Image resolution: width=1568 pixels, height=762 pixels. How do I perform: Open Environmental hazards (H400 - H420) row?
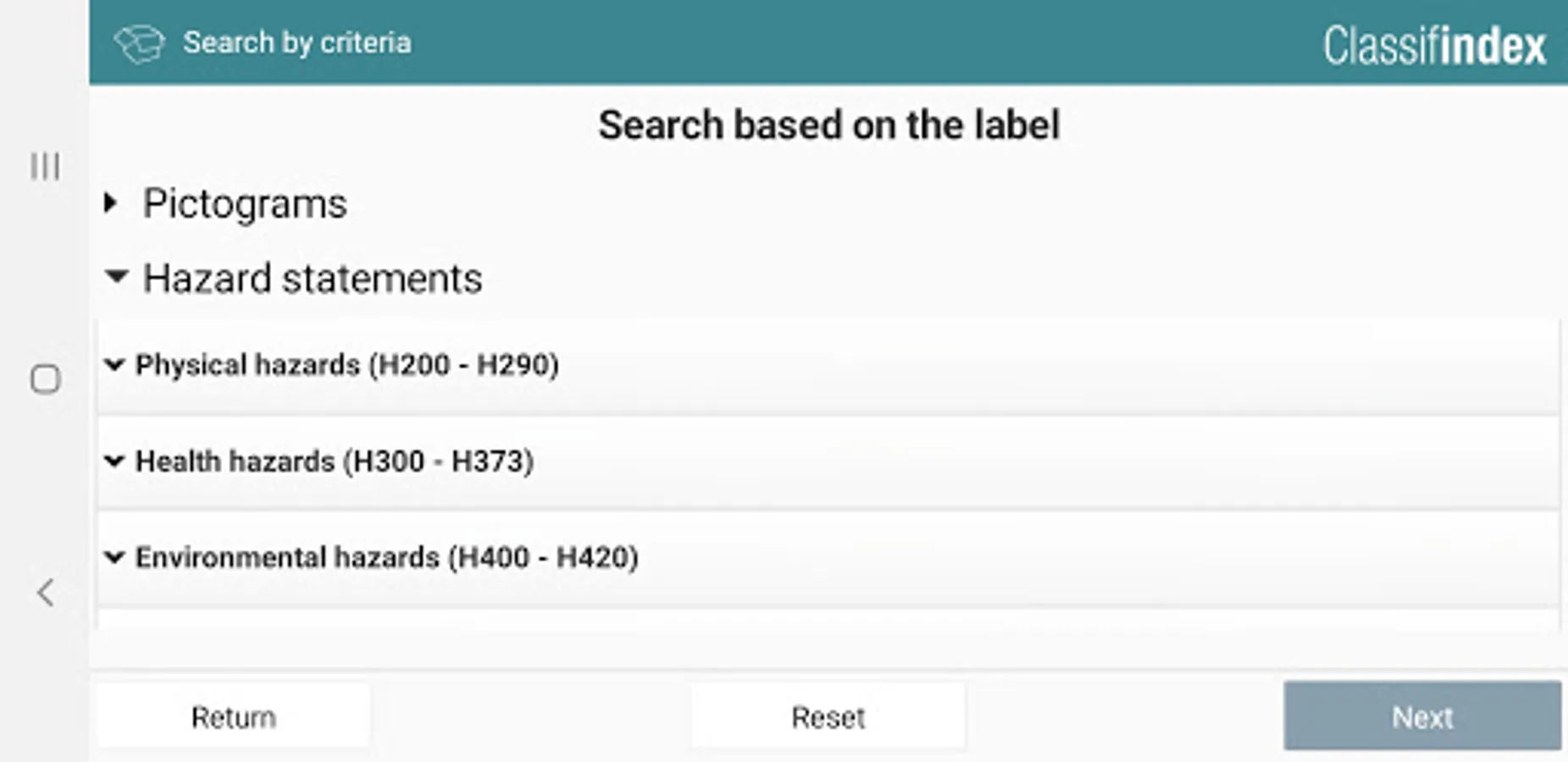387,557
